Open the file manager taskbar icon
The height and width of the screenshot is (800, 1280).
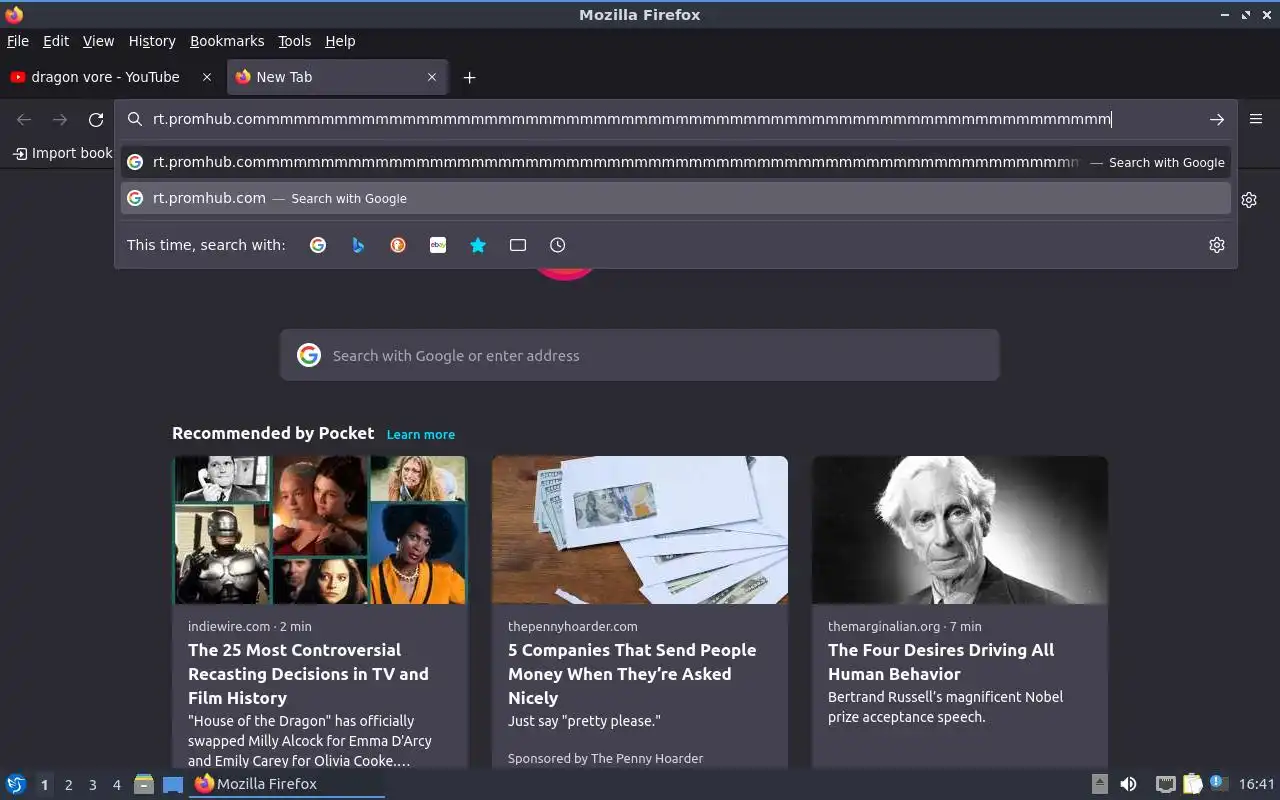[x=144, y=784]
